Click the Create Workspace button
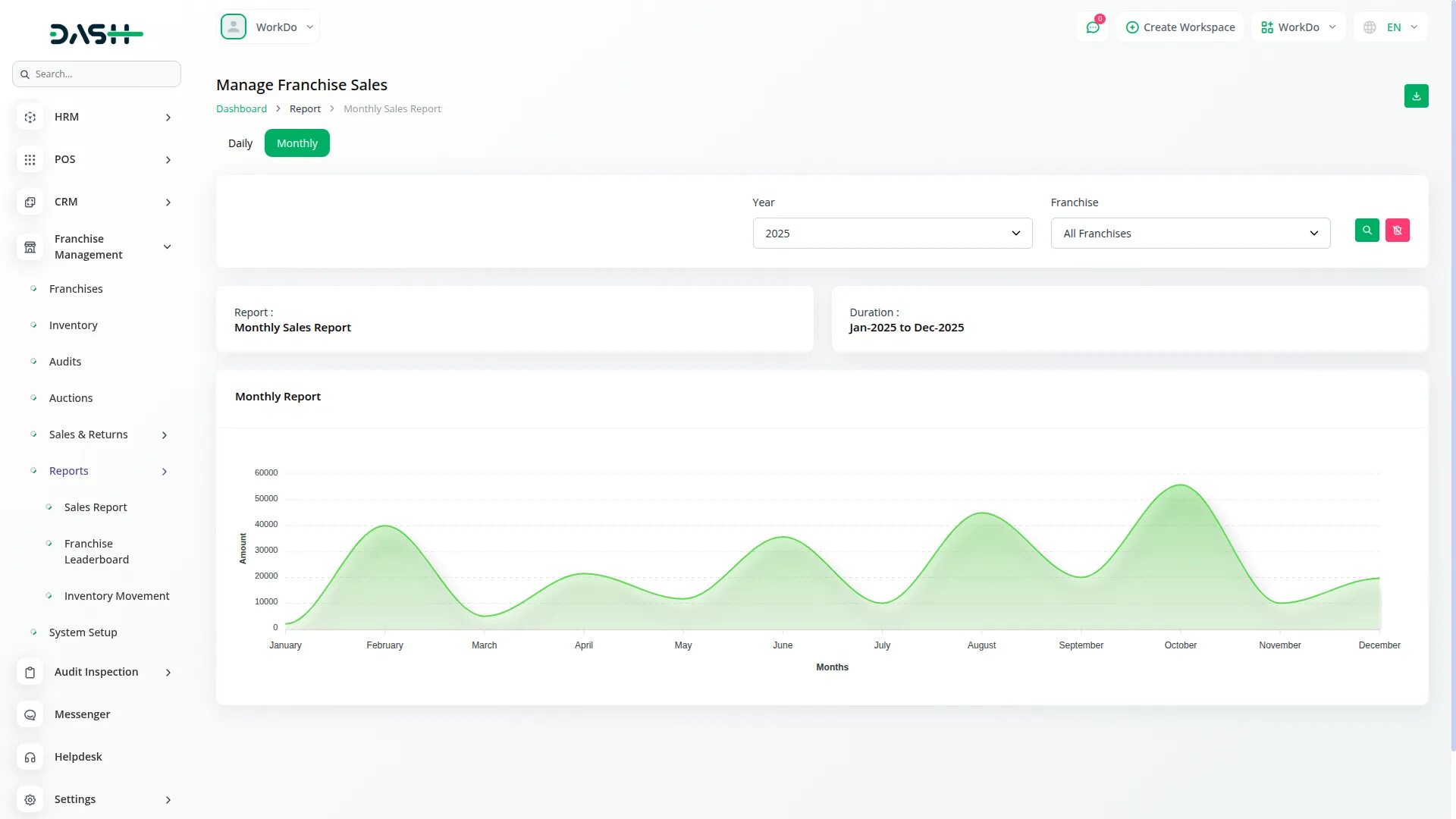The width and height of the screenshot is (1456, 819). (x=1180, y=27)
